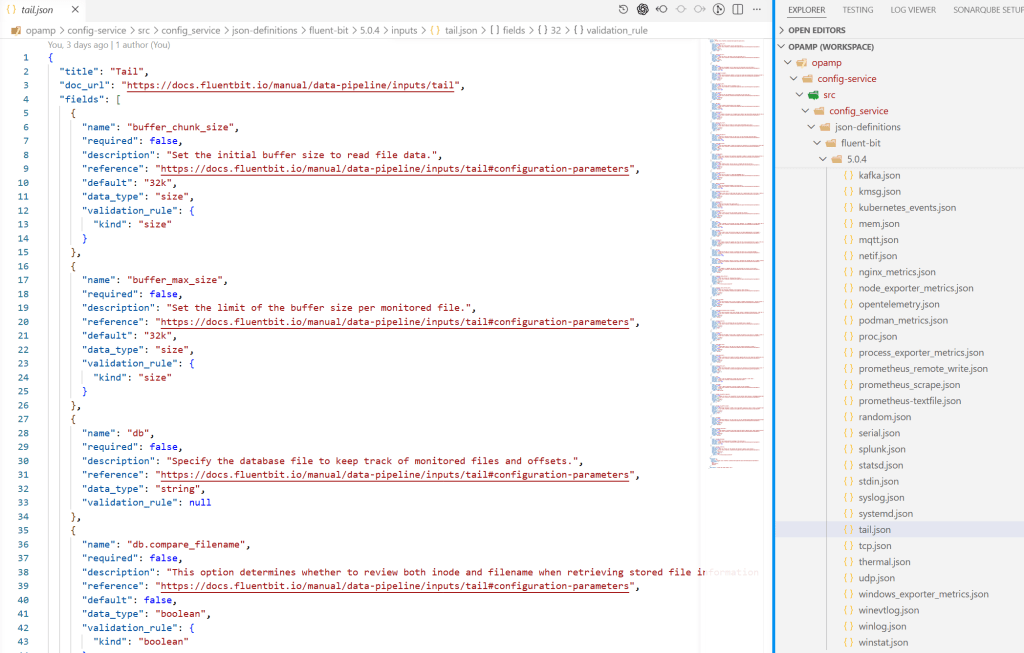Open the editor More Actions ellipsis
The image size is (1024, 653).
[x=757, y=9]
